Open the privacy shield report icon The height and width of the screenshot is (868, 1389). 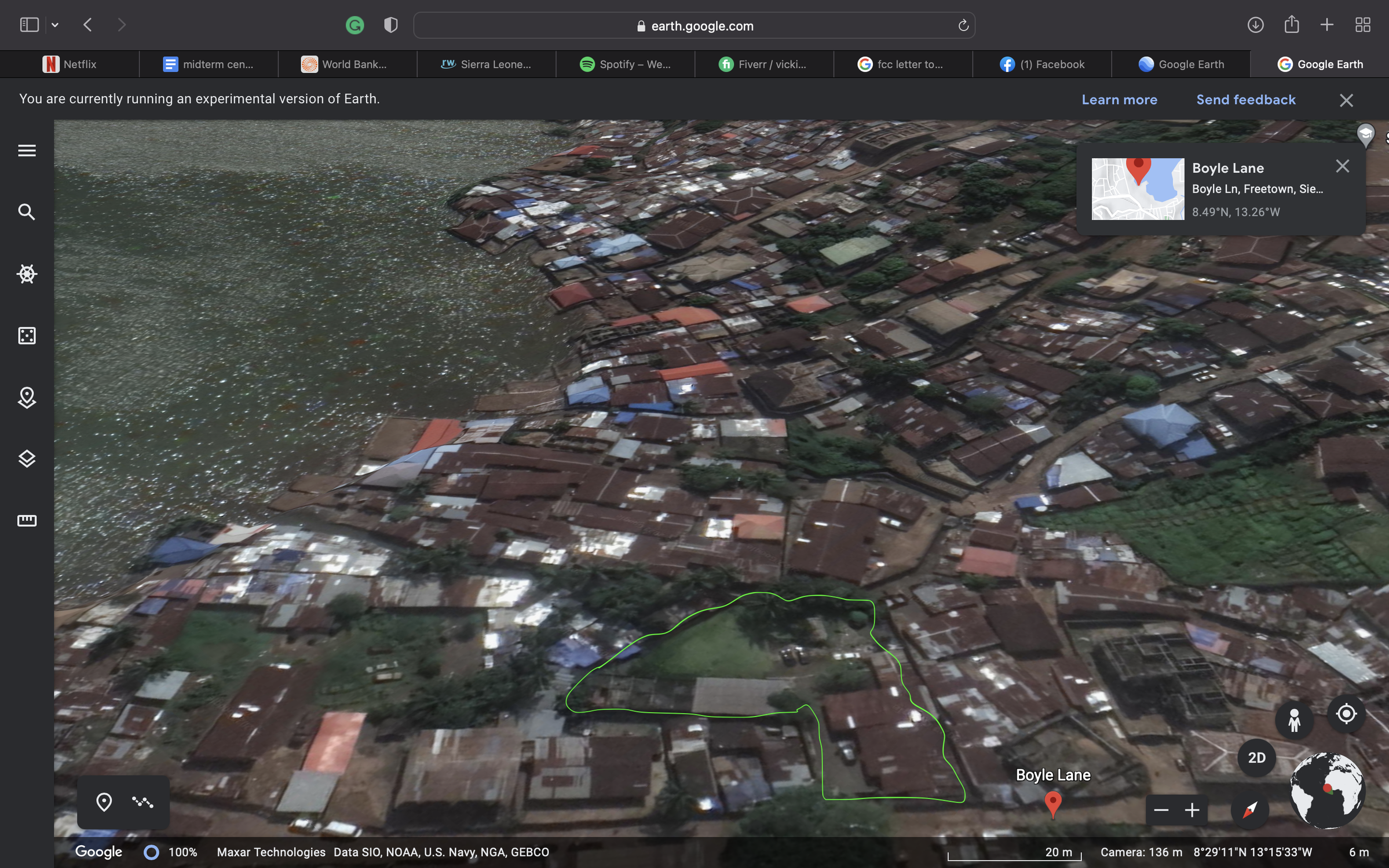tap(391, 25)
